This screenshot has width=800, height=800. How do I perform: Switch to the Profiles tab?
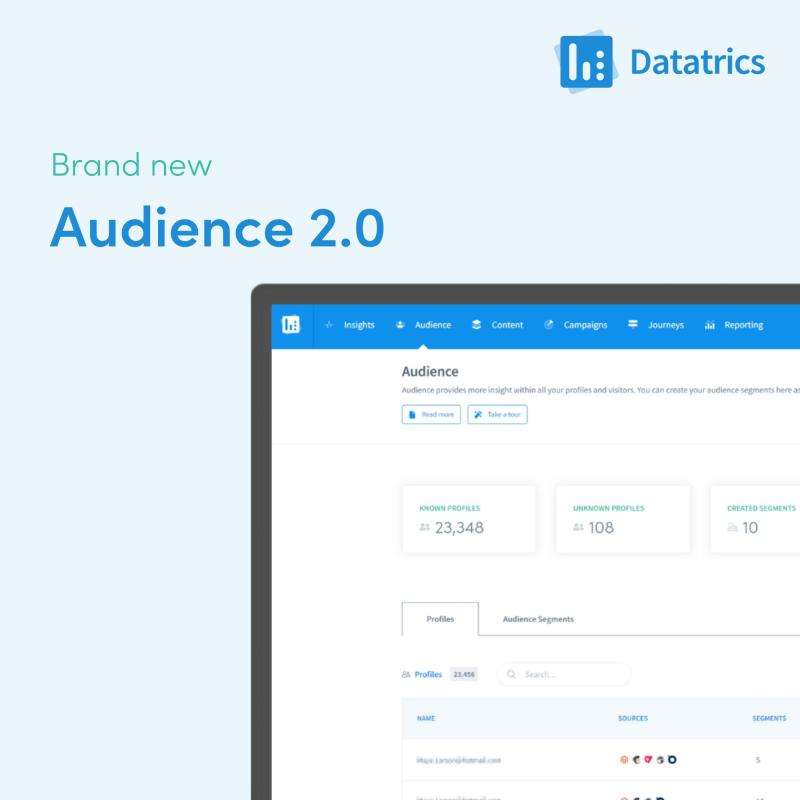pos(440,619)
